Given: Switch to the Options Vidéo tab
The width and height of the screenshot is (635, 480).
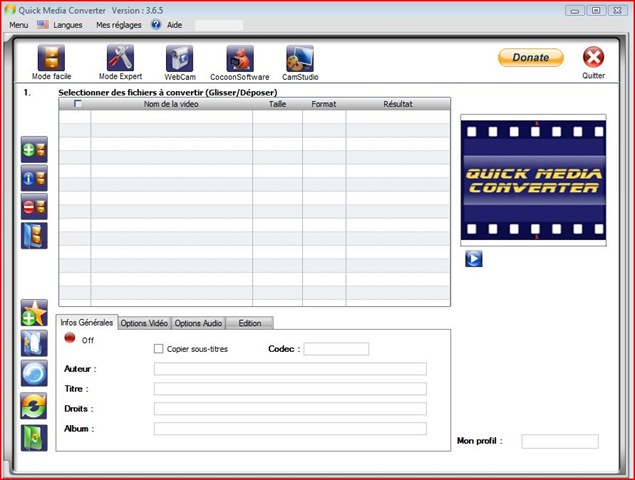Looking at the screenshot, I should tap(144, 323).
